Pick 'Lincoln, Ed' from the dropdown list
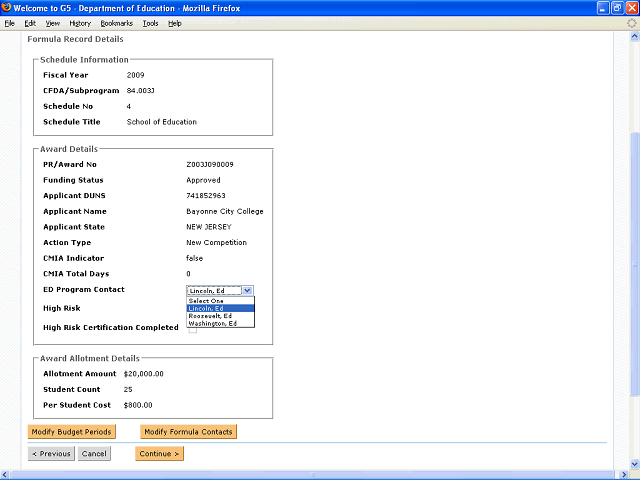The height and width of the screenshot is (480, 640). [x=220, y=309]
